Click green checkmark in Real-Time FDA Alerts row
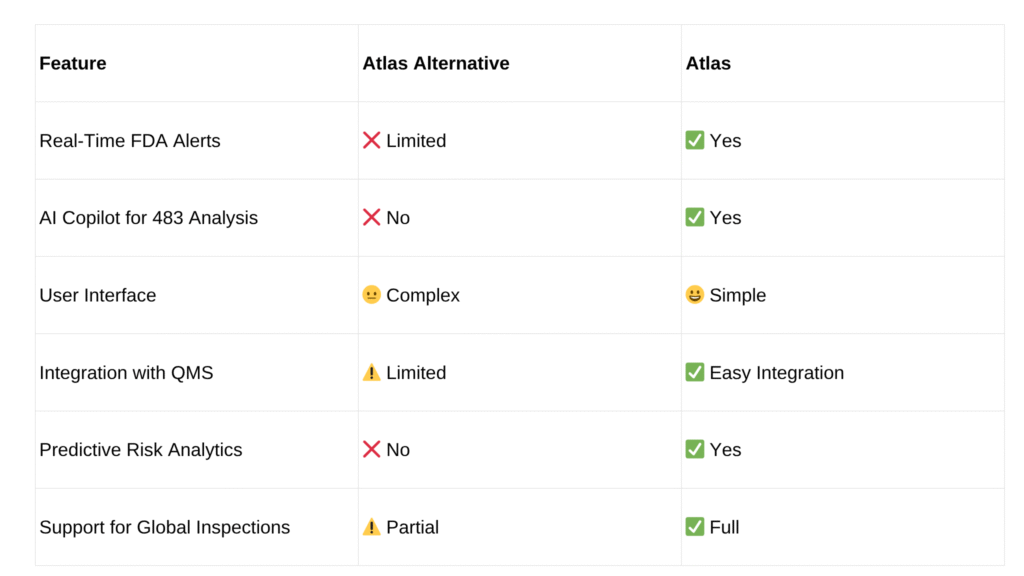This screenshot has width=1024, height=576. 695,140
